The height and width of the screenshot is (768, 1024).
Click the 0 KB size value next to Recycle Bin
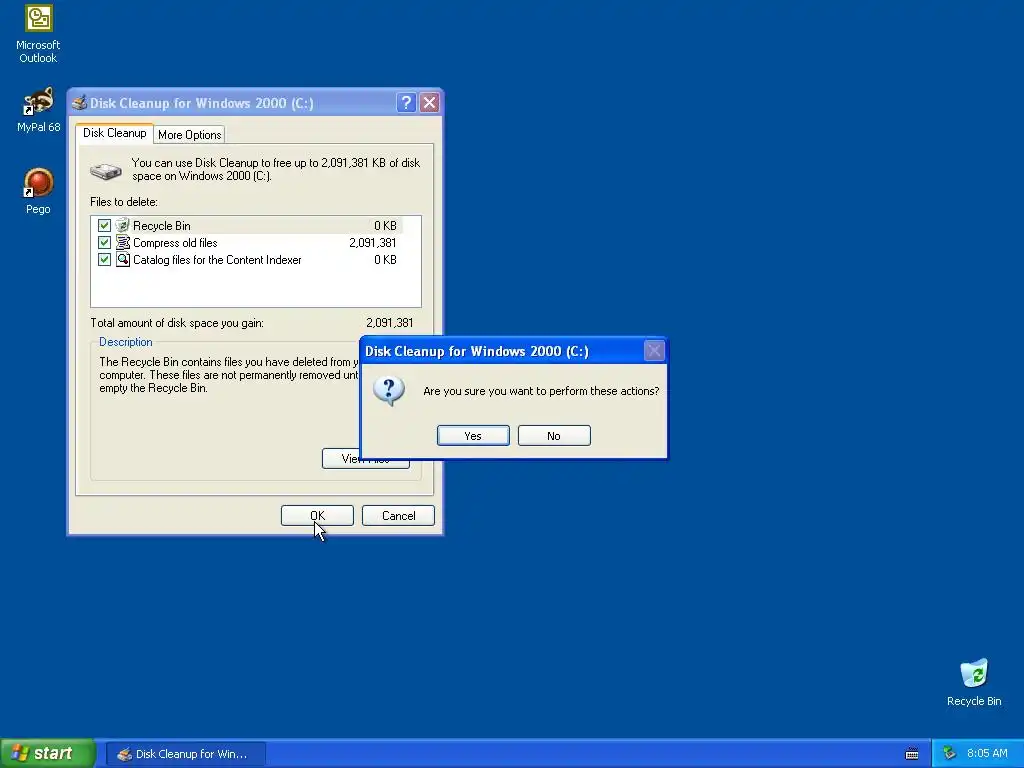click(385, 225)
